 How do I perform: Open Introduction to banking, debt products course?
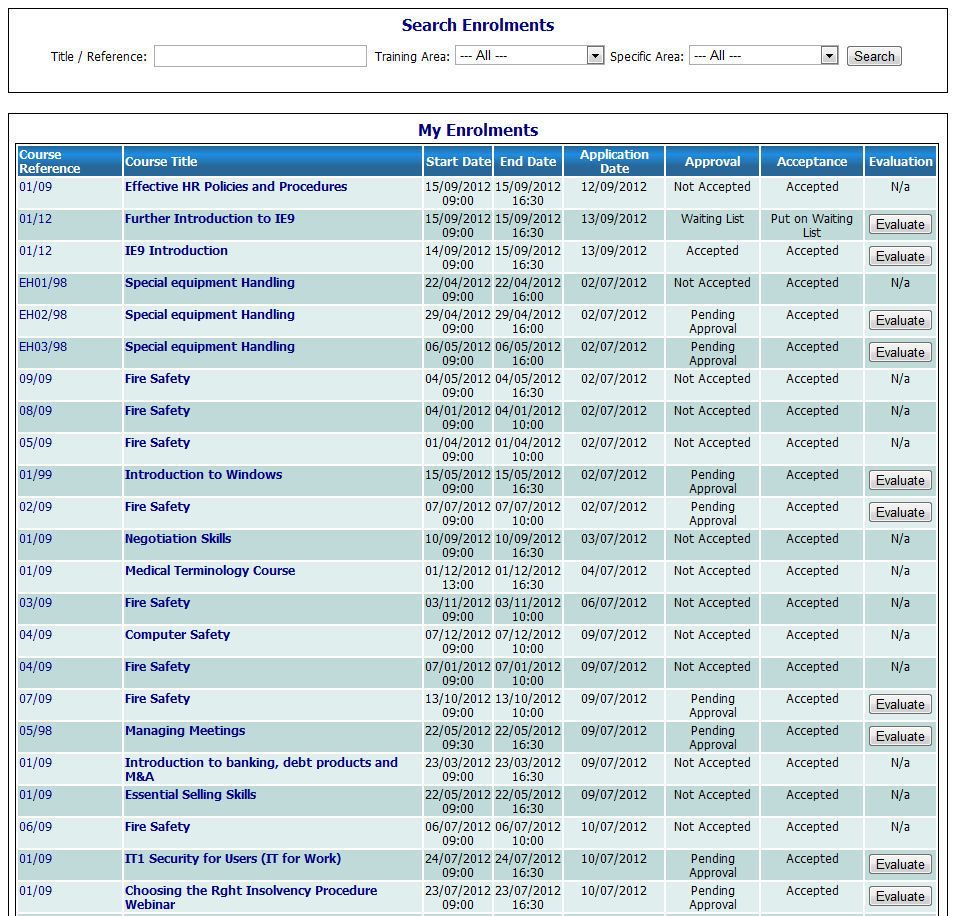261,770
